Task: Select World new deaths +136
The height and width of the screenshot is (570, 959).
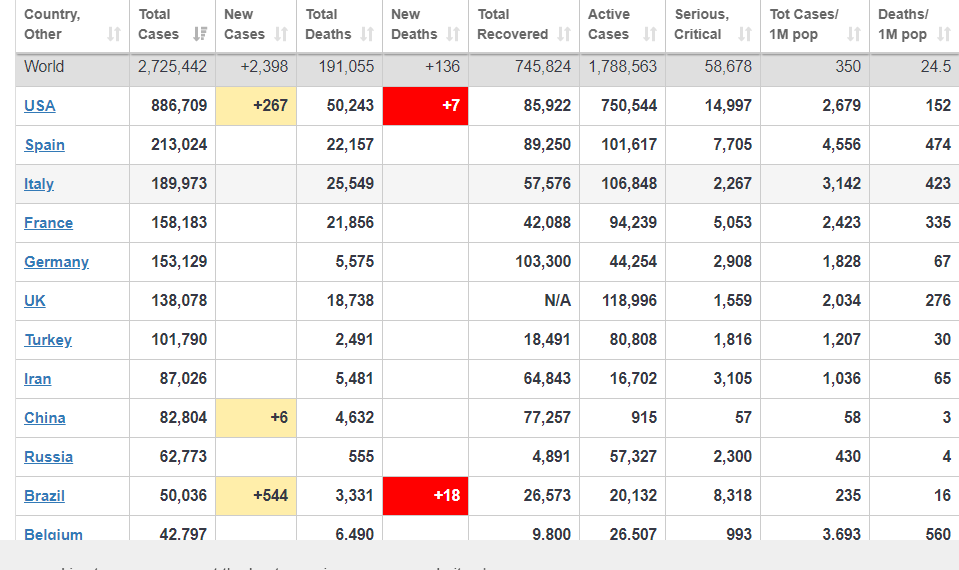Action: tap(442, 67)
